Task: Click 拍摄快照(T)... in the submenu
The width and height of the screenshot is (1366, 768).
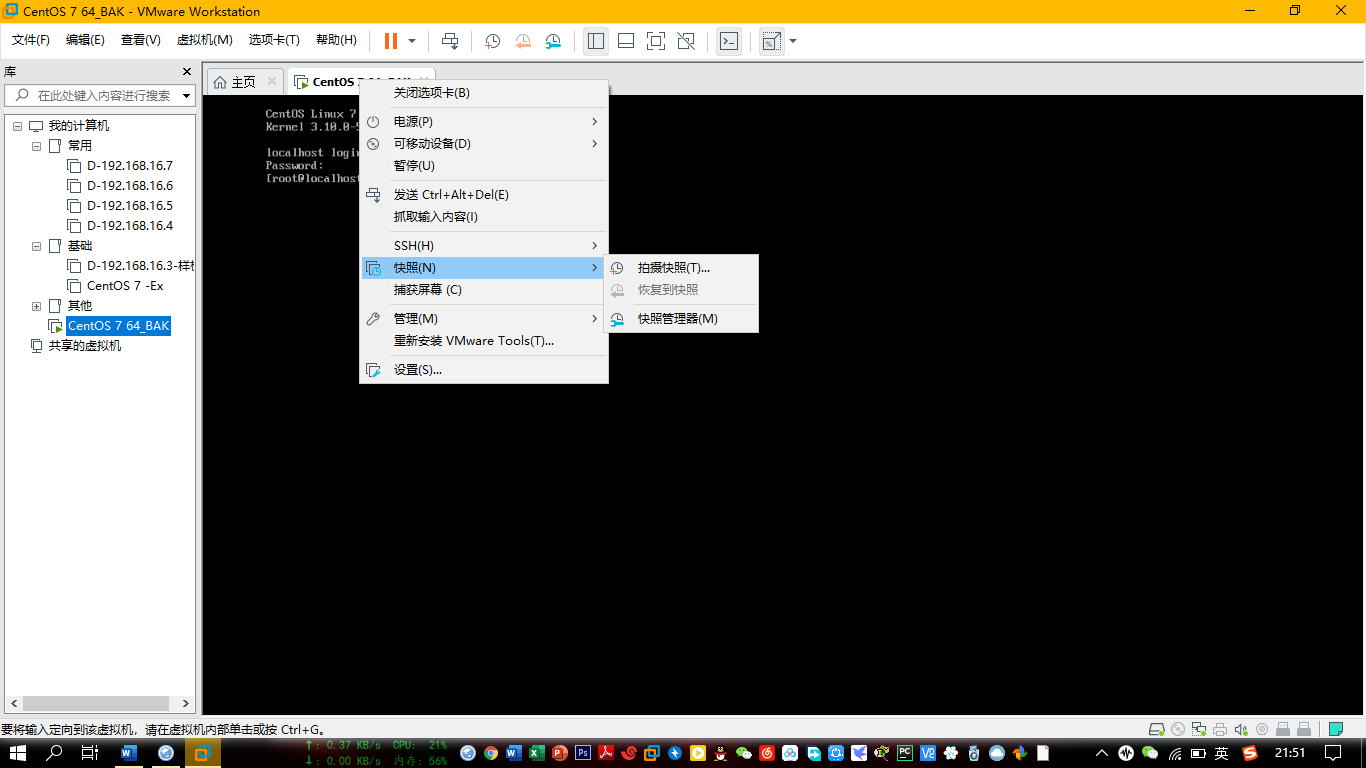Action: [x=681, y=268]
